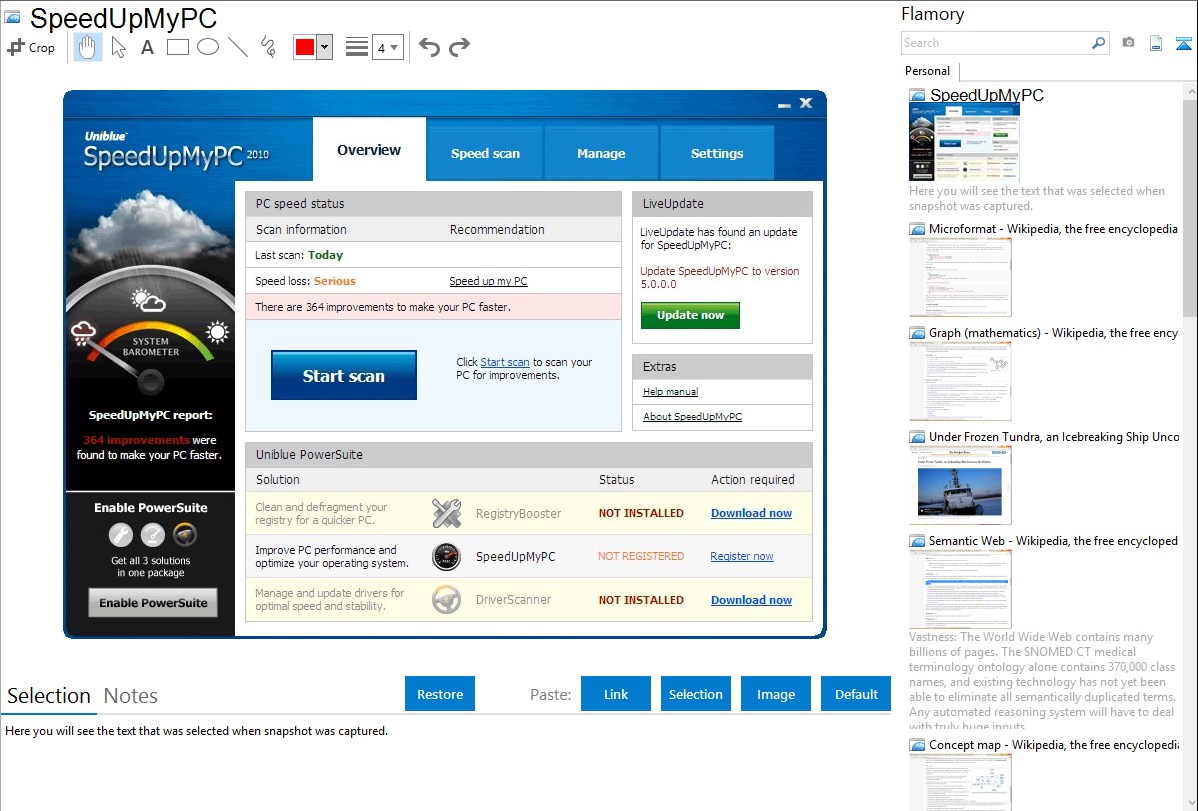Open the Concept map snapshot thumbnail
Screen dimensions: 1198x811
960,782
